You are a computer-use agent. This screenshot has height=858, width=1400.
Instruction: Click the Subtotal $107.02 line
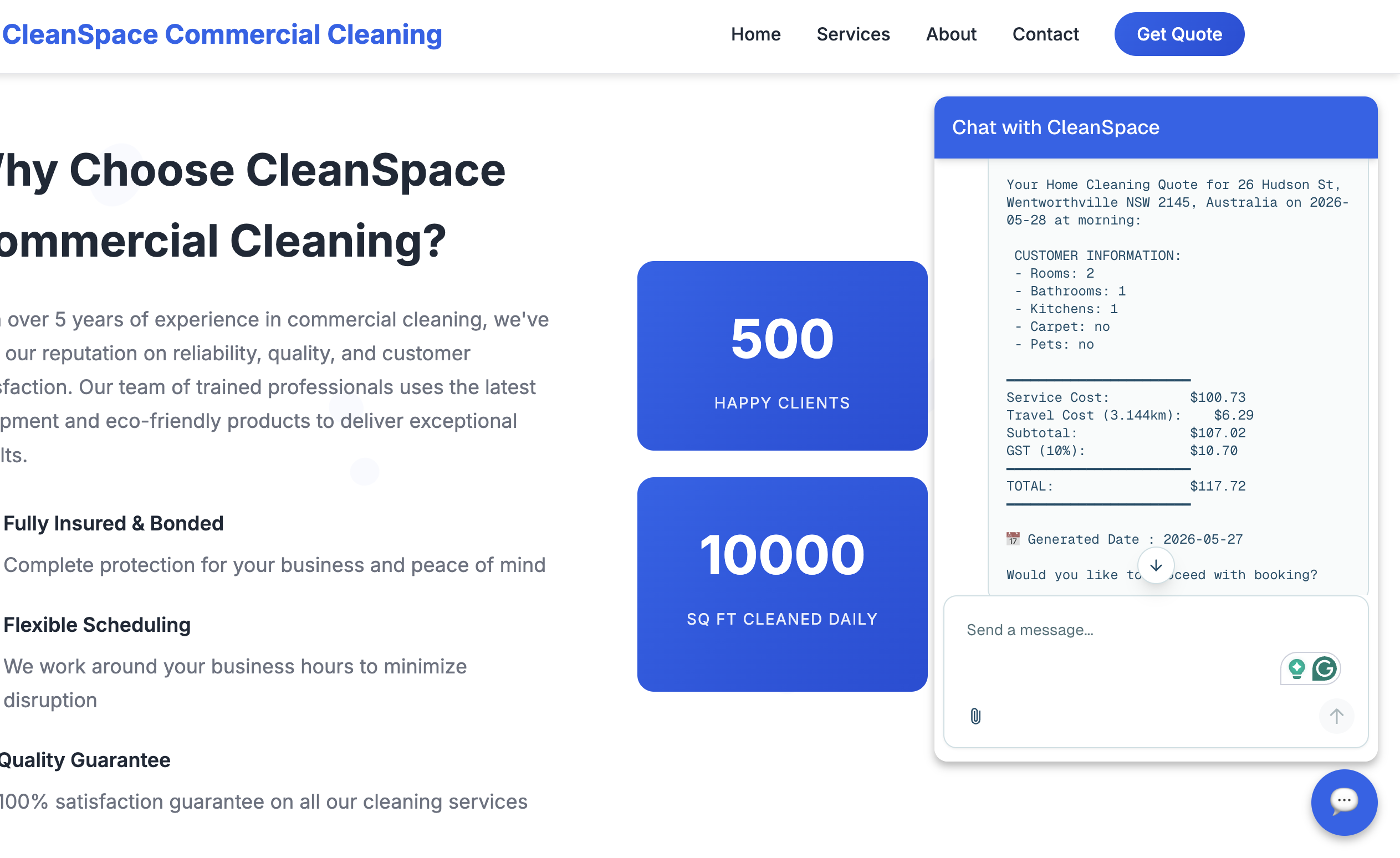1126,433
